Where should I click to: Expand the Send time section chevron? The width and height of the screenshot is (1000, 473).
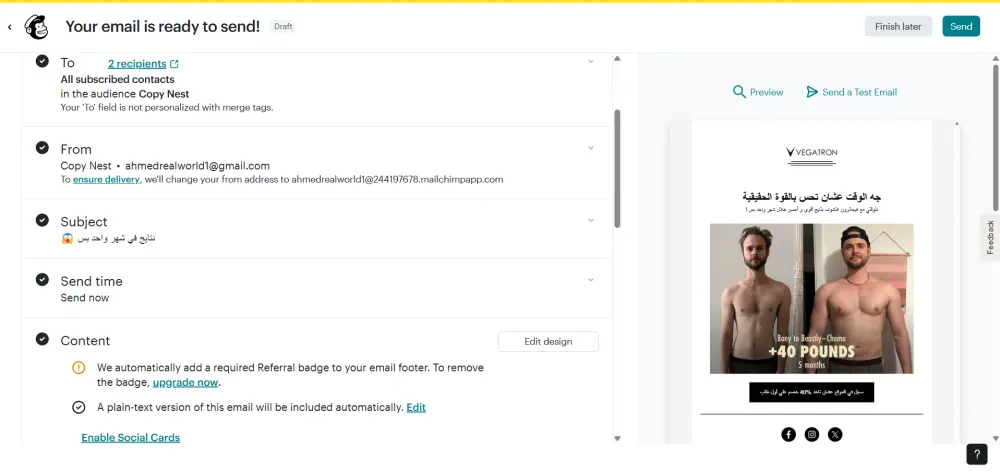tap(591, 280)
